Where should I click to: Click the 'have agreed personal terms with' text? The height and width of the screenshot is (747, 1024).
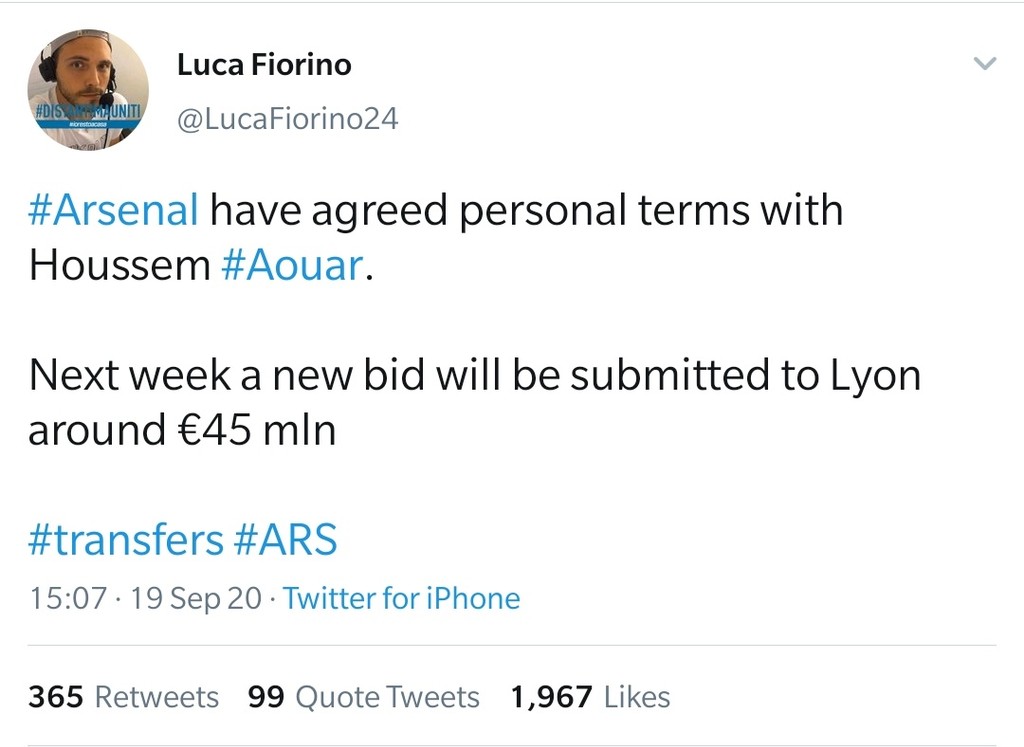(526, 211)
